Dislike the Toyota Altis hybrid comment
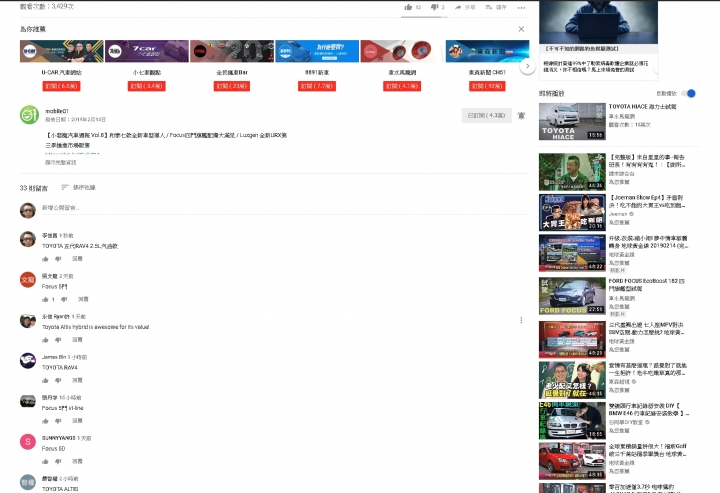Image resolution: width=720 pixels, height=493 pixels. (58, 340)
